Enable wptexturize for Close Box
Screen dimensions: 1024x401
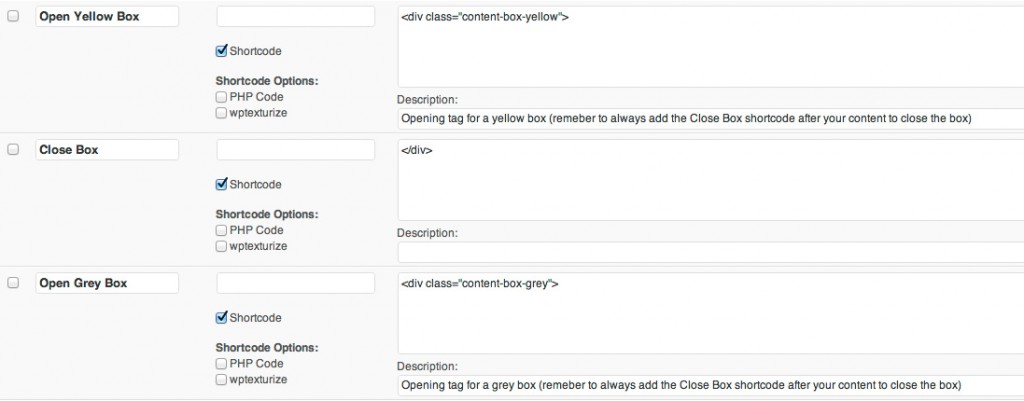point(221,246)
